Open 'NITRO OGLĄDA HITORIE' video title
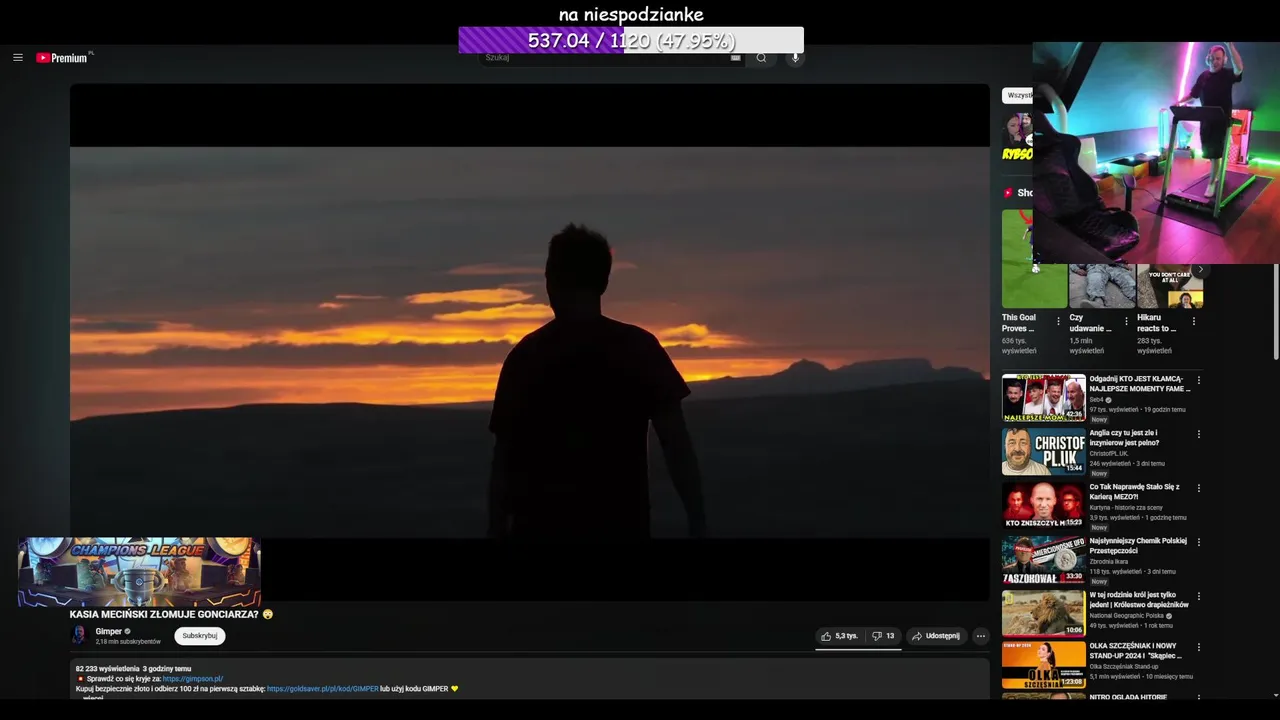 tap(1128, 697)
